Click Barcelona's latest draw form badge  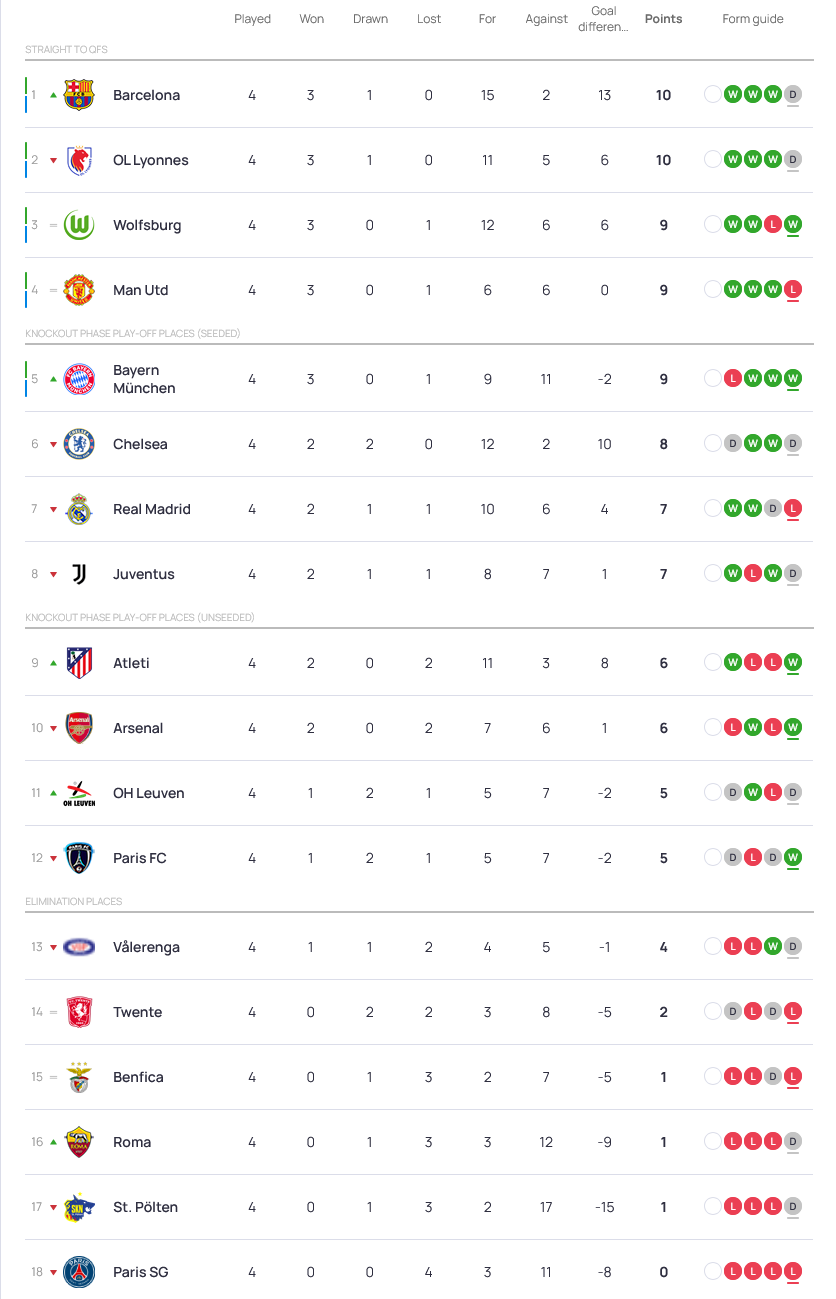point(793,95)
